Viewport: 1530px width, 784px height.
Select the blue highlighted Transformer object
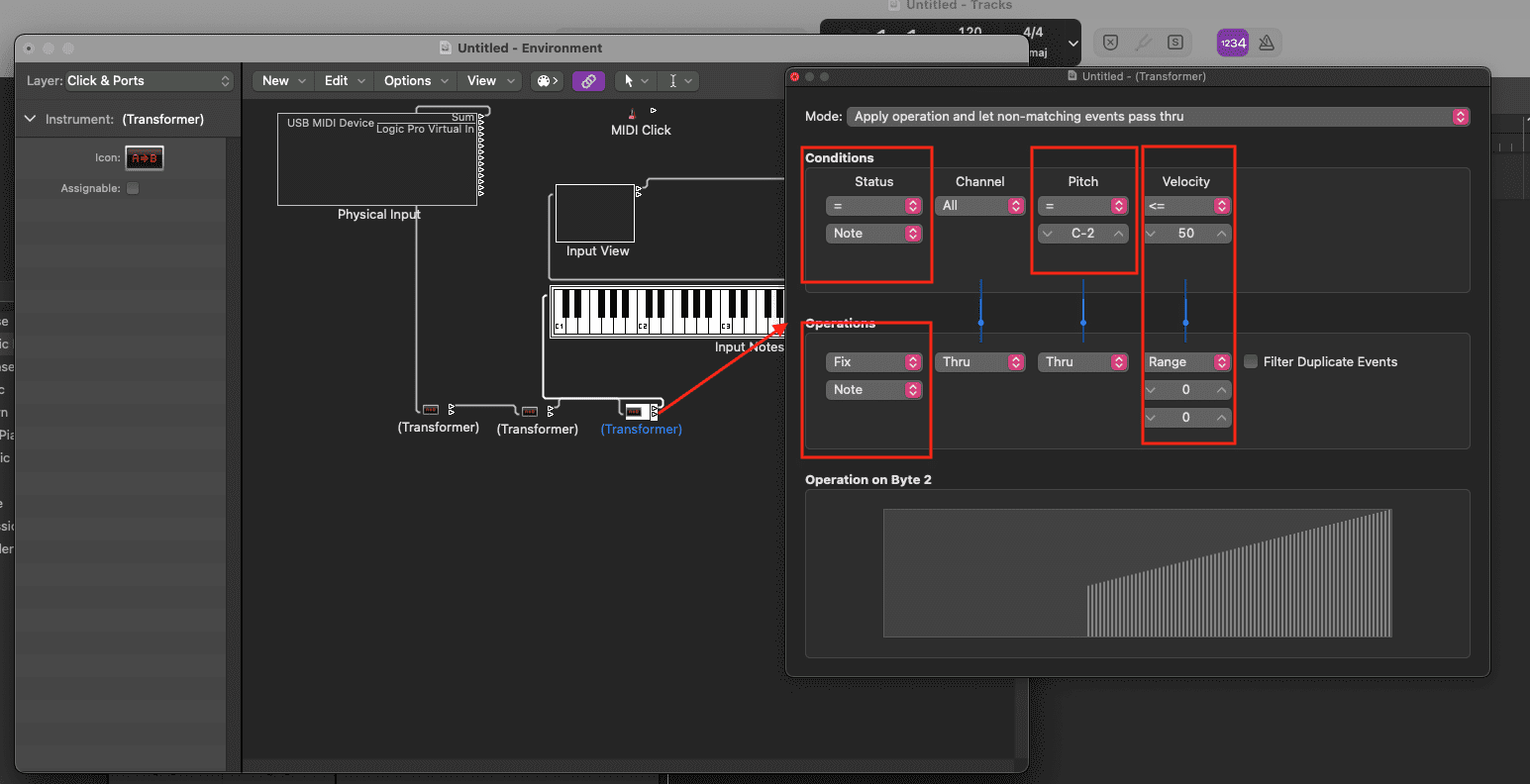tap(639, 411)
